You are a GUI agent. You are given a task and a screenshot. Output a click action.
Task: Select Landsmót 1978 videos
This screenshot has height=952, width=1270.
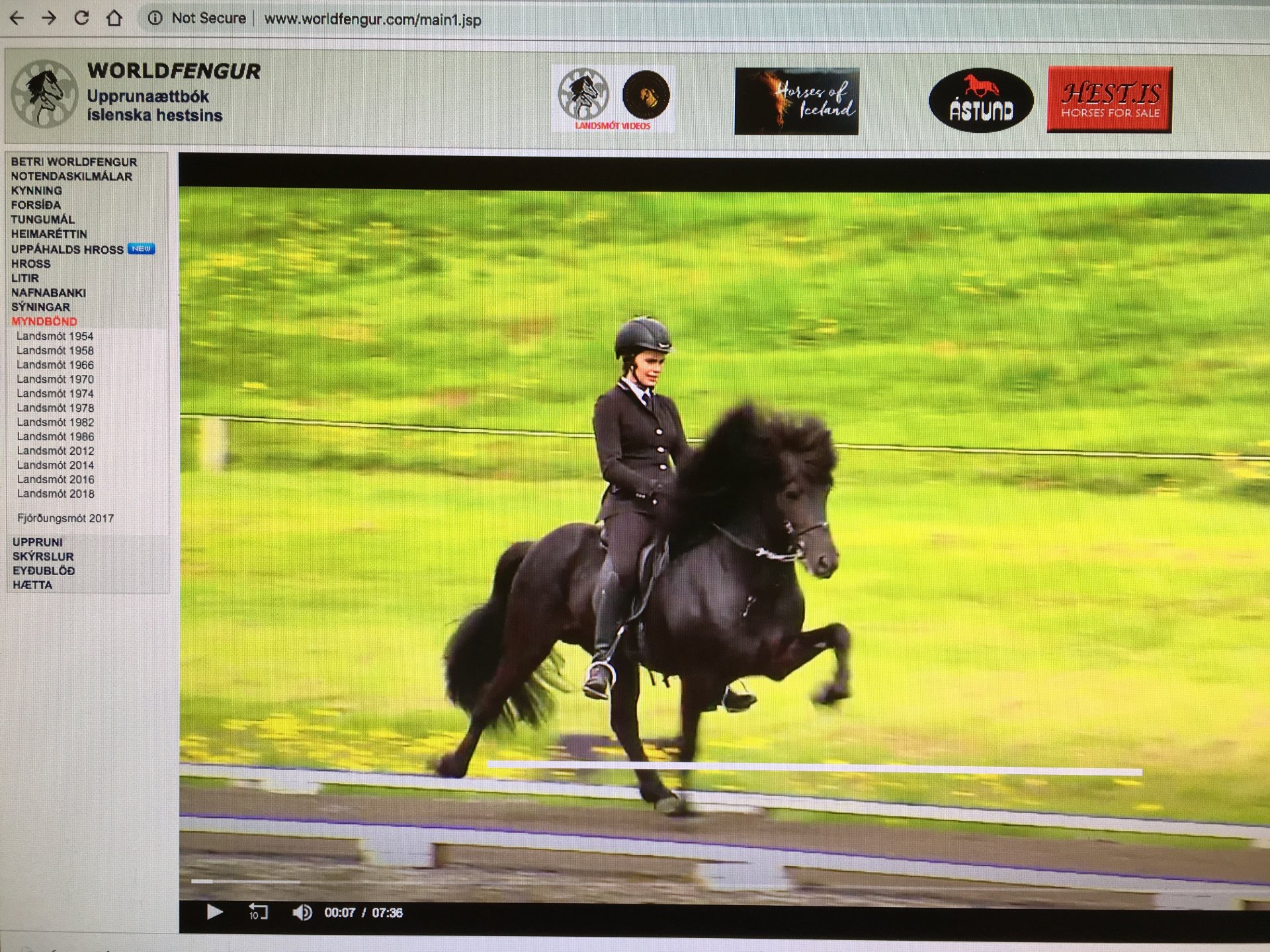[55, 409]
